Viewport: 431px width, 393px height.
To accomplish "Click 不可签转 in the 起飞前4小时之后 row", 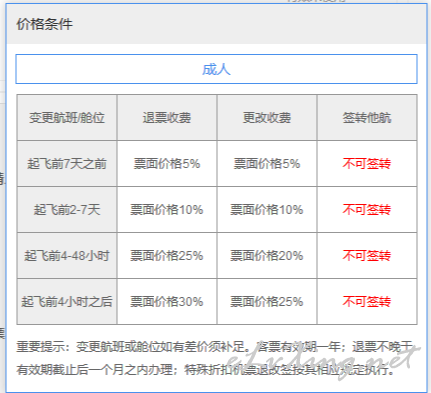I will click(x=367, y=302).
